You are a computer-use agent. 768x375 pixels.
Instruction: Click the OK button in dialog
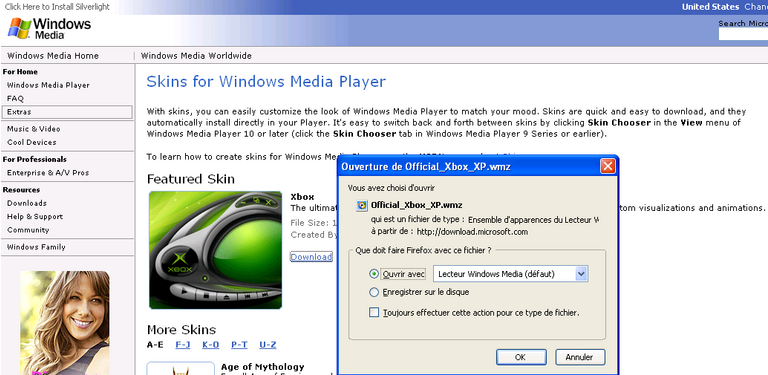click(521, 357)
